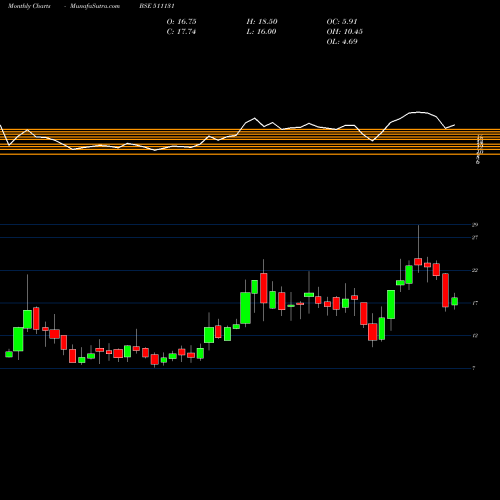This screenshot has height=500, width=500.
Task: Click the 17 price axis label
Action: [475, 303]
